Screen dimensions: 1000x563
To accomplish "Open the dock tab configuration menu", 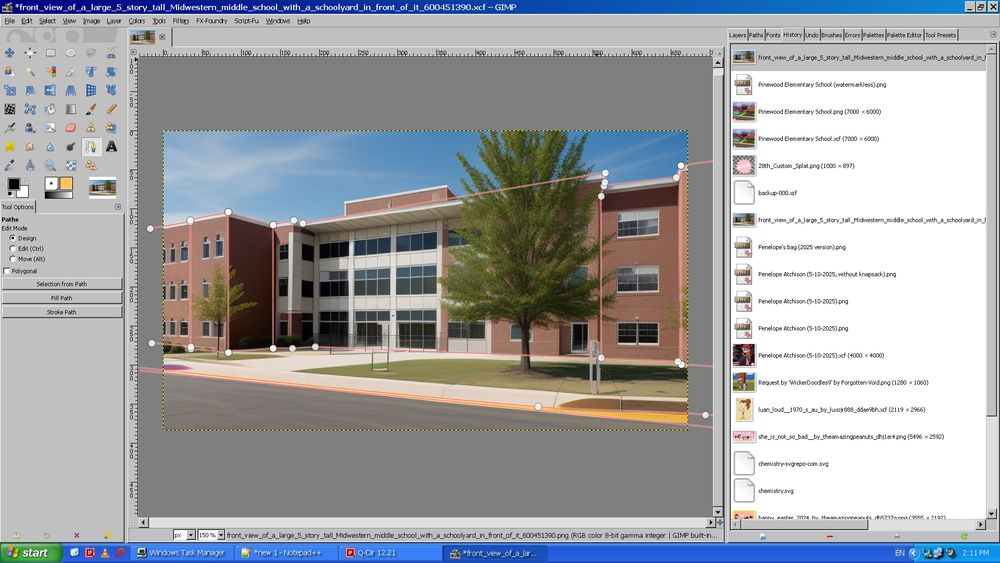I will click(993, 34).
